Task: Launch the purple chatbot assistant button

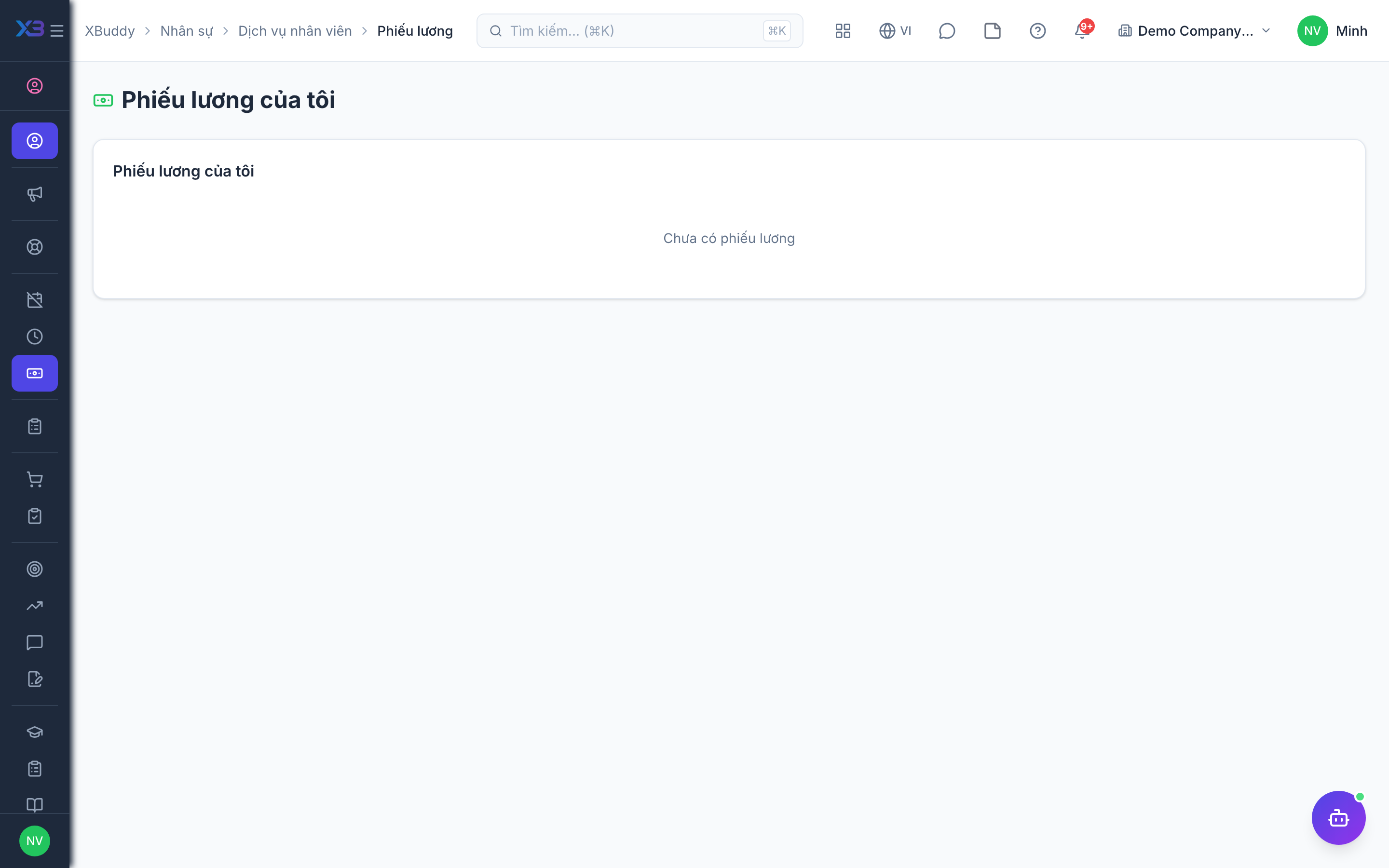Action: click(x=1338, y=817)
